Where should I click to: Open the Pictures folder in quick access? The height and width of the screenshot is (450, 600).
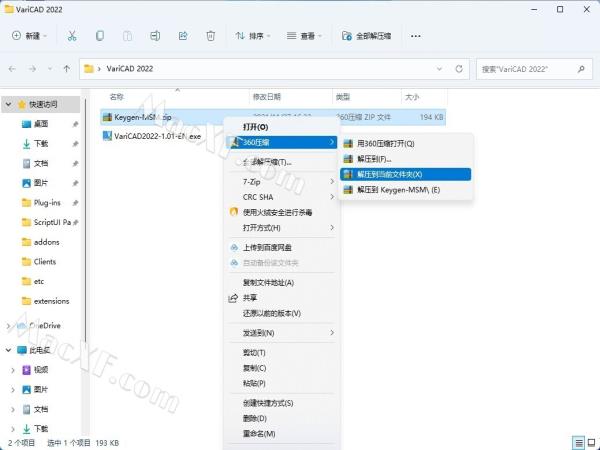41,183
